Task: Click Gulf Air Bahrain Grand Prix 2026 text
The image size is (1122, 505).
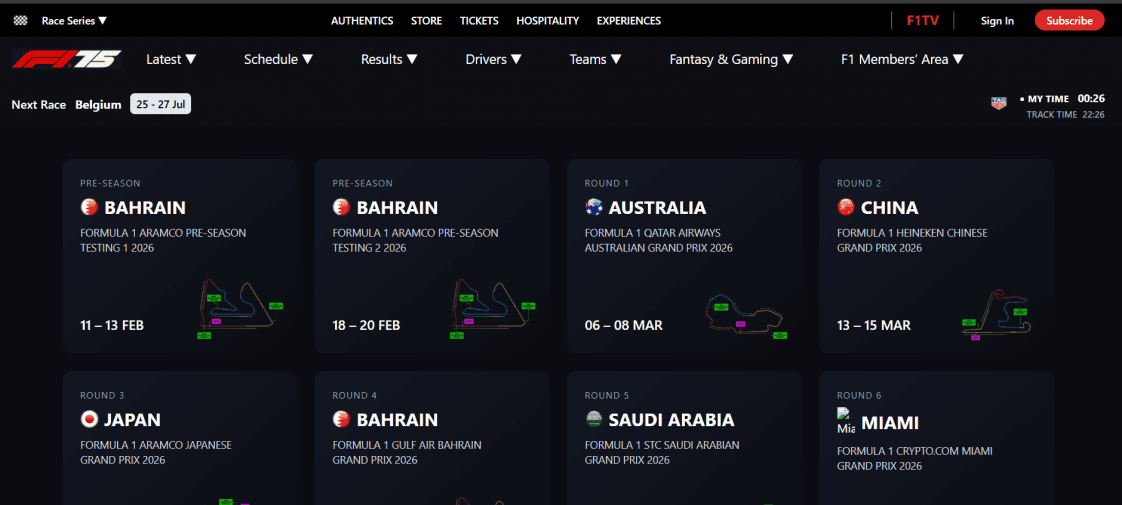Action: pos(407,452)
